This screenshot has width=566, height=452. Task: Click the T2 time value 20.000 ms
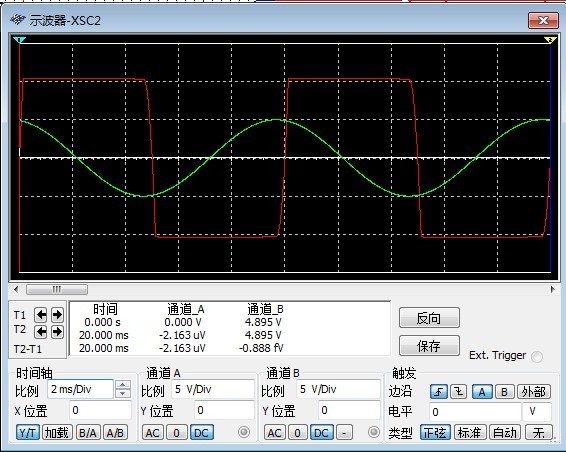click(x=104, y=335)
